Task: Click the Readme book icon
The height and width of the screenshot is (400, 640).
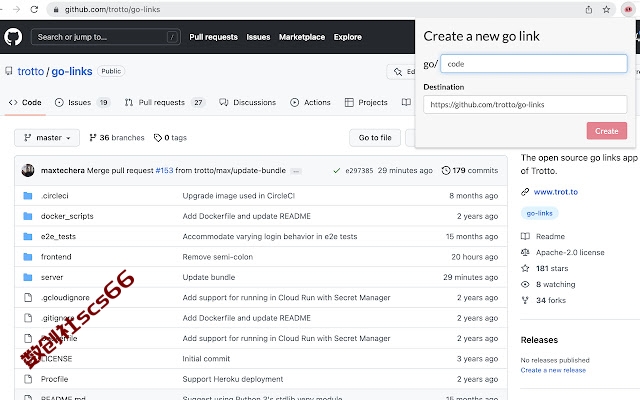Action: pyautogui.click(x=525, y=236)
